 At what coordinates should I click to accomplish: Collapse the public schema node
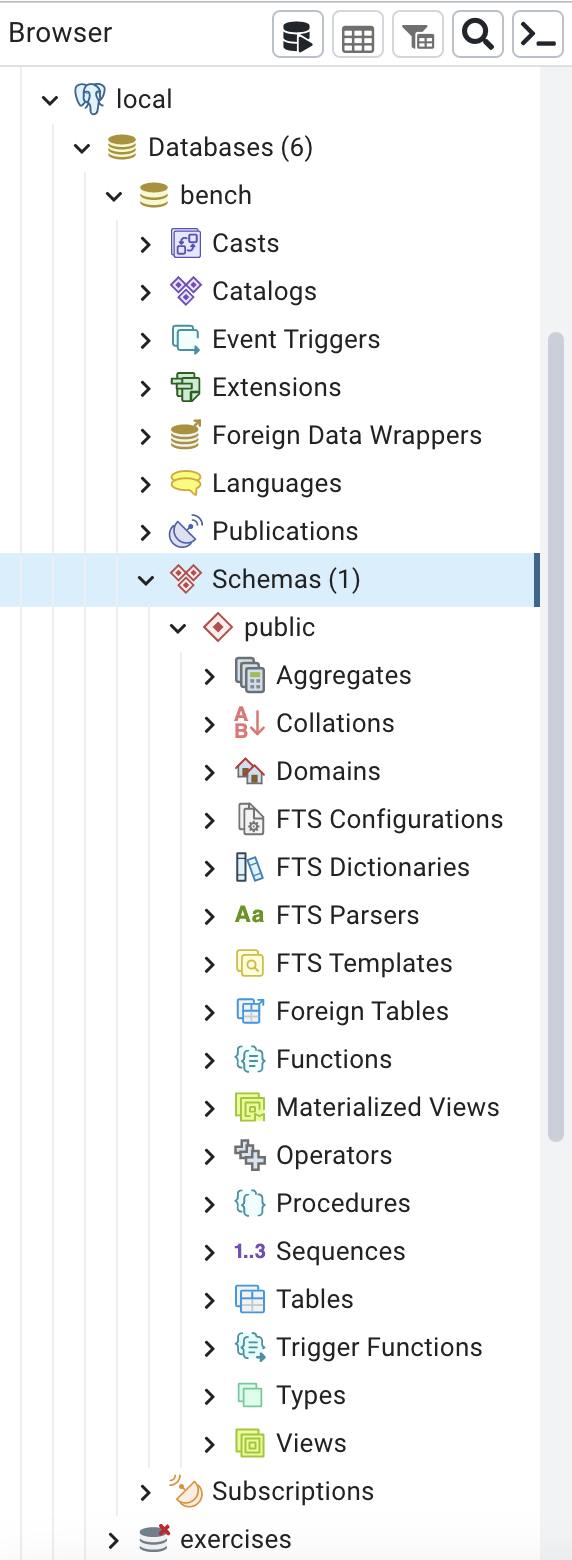pyautogui.click(x=178, y=627)
